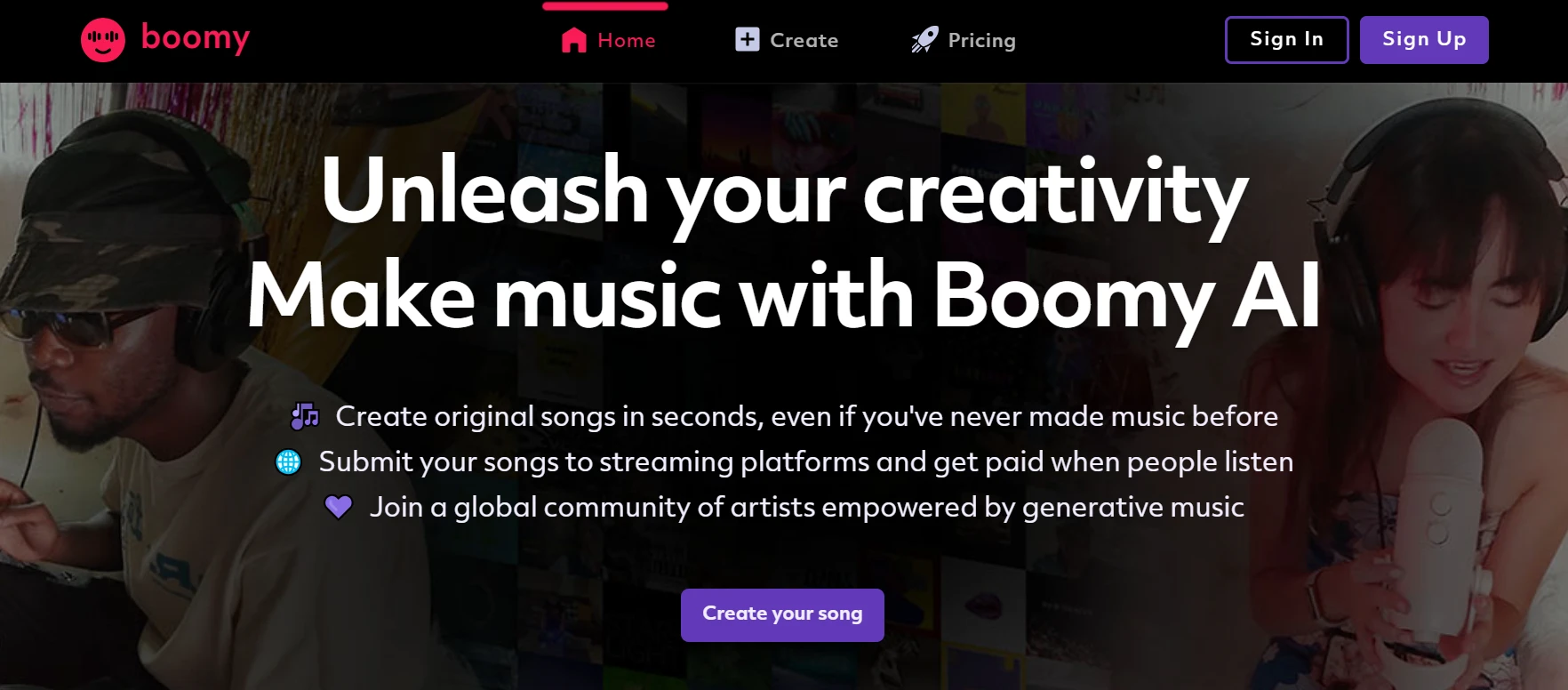Select the "Create original songs in seconds" line
1568x690 pixels.
coord(806,416)
